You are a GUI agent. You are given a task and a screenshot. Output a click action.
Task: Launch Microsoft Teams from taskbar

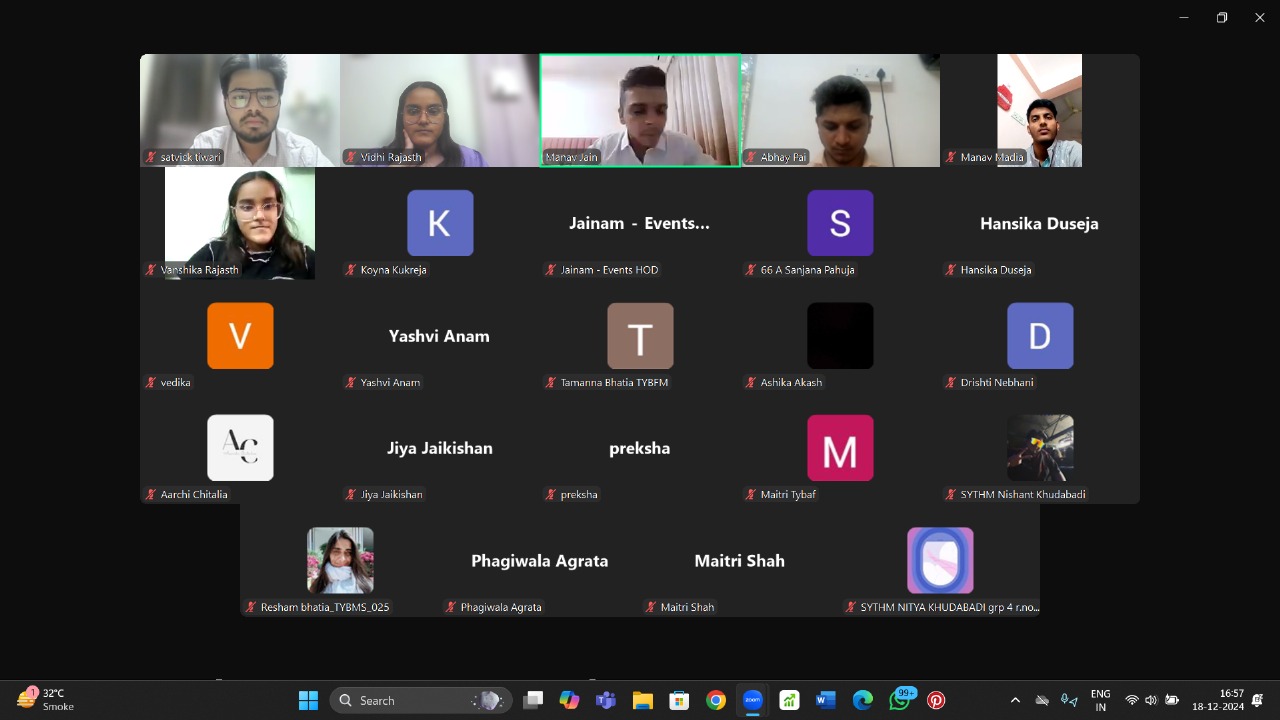(605, 700)
